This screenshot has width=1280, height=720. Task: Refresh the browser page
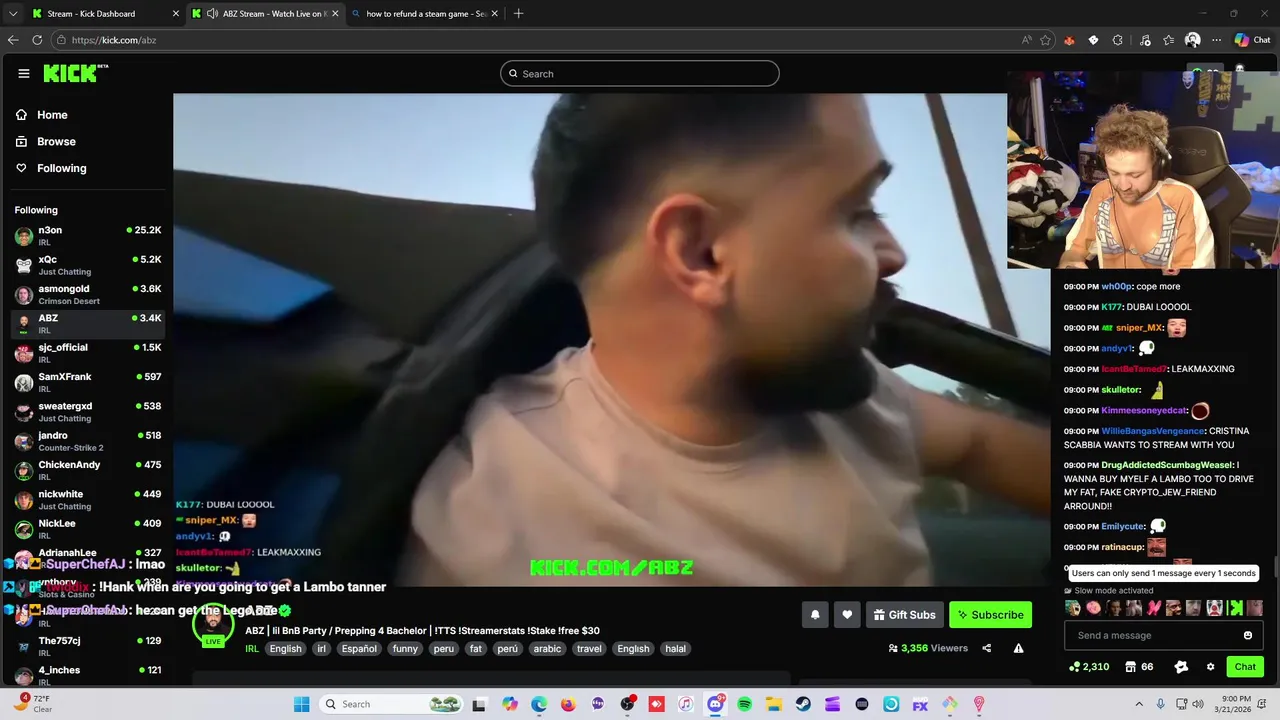[x=37, y=40]
